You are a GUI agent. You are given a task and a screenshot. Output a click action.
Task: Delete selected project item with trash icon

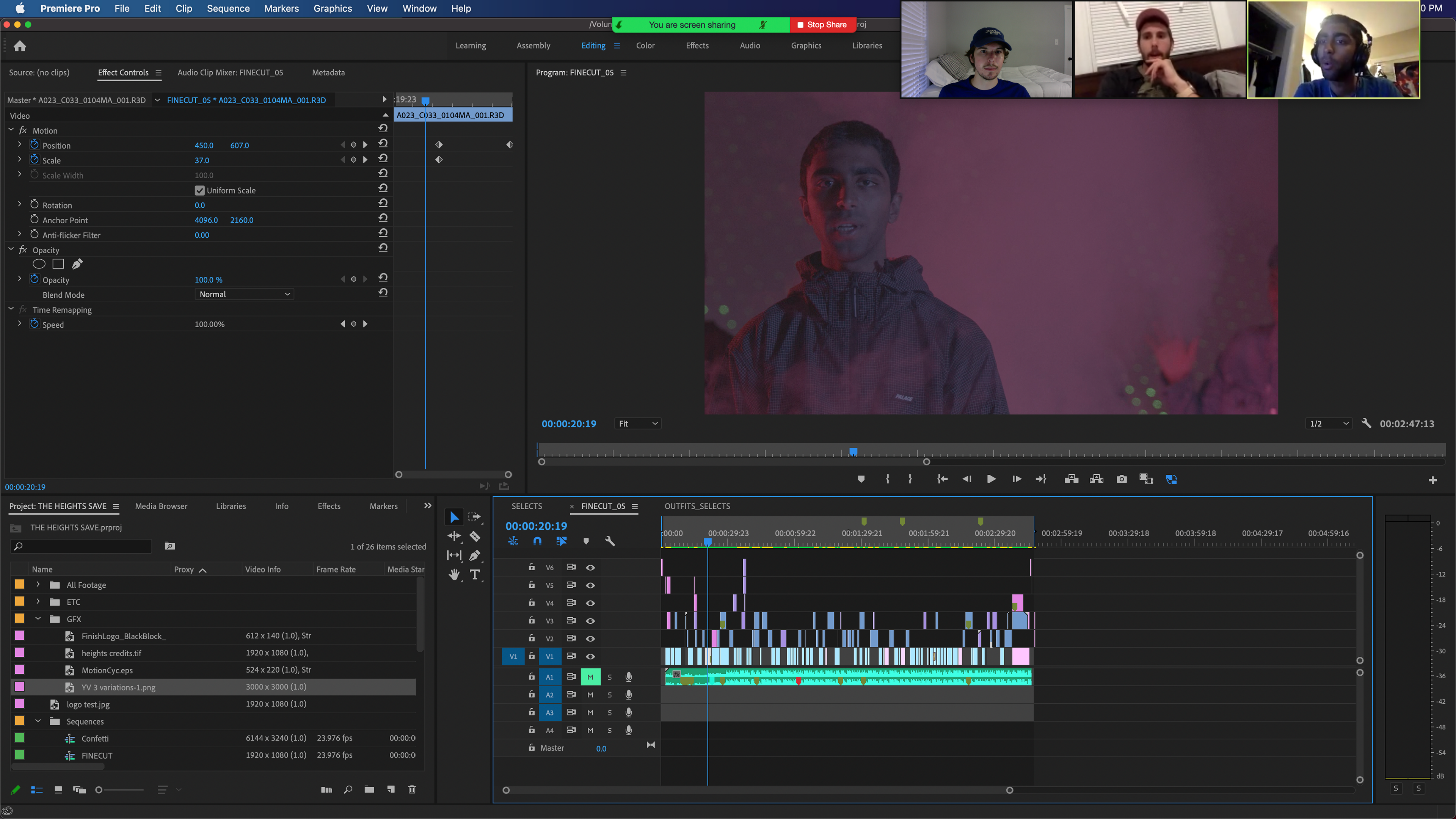412,789
